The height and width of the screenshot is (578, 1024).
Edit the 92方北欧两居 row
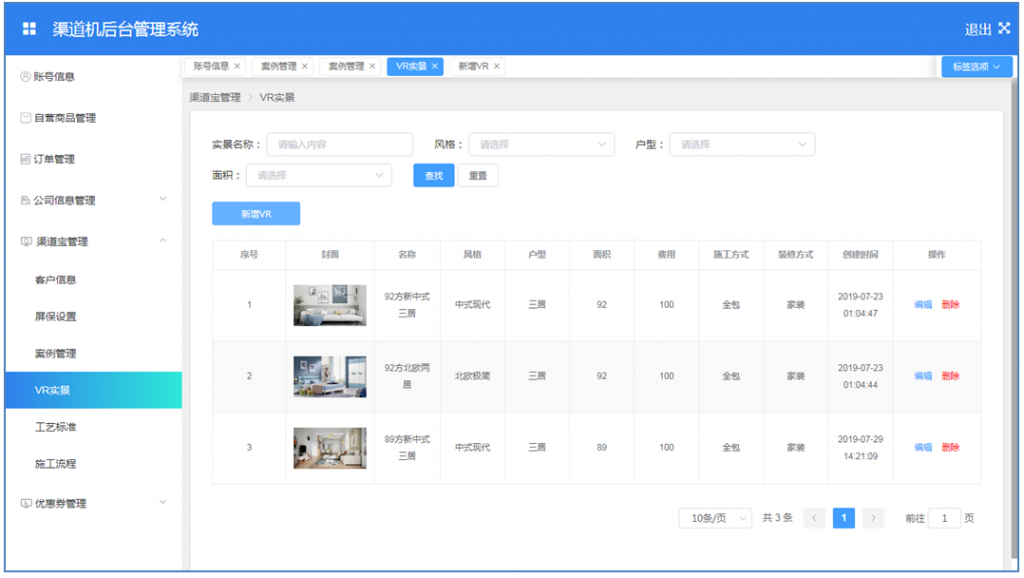click(x=923, y=376)
